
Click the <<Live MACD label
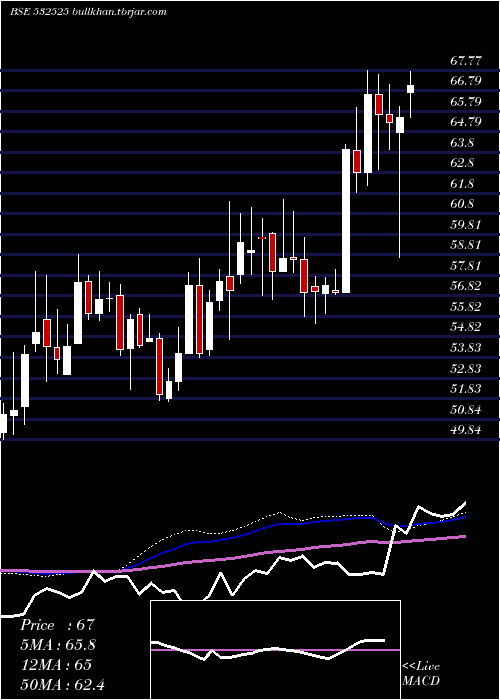click(421, 673)
